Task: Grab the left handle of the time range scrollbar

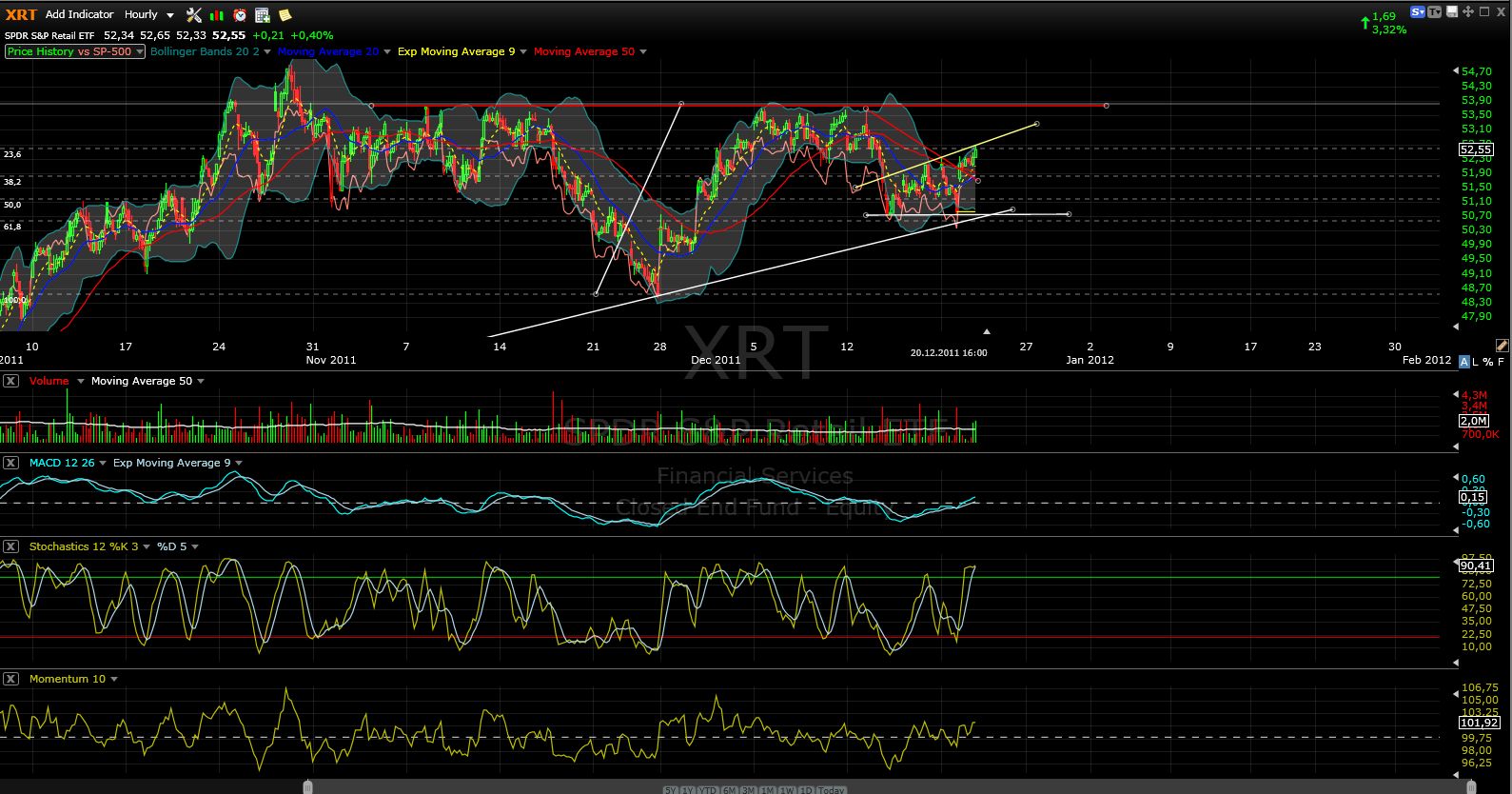Action: pyautogui.click(x=307, y=786)
